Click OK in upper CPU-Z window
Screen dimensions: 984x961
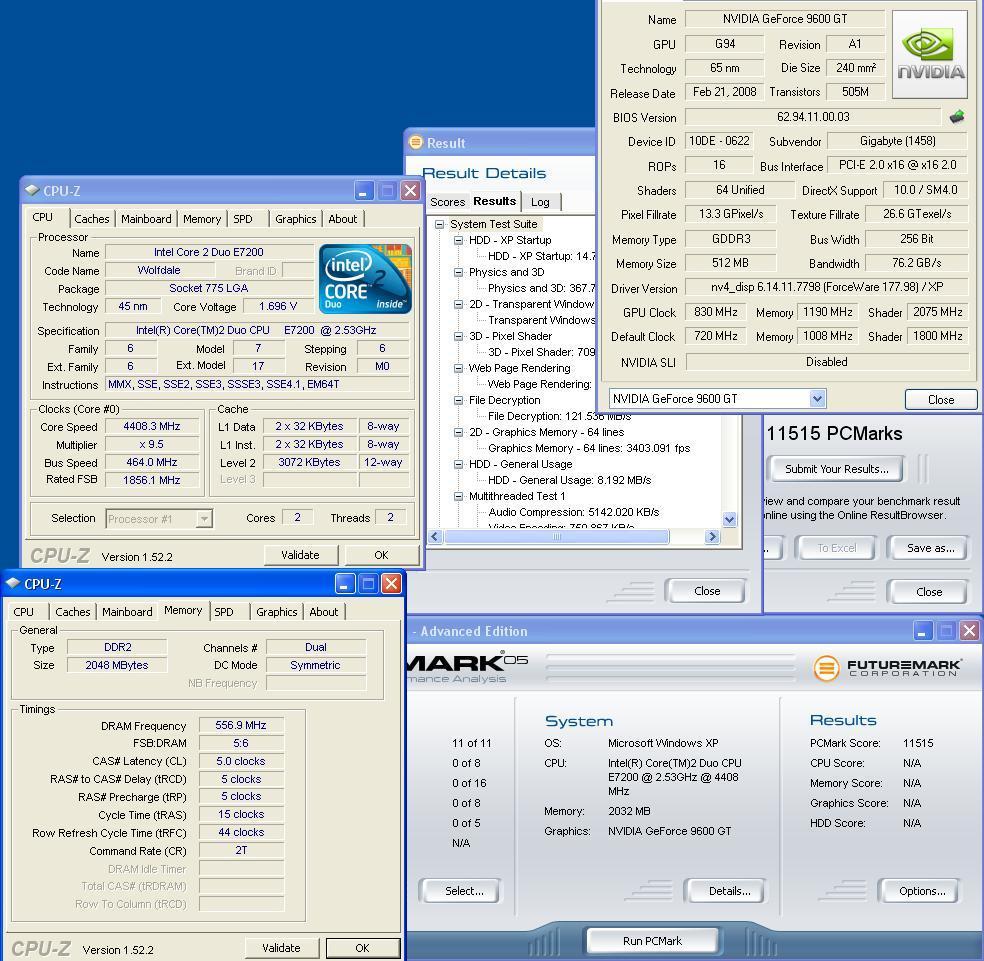382,556
